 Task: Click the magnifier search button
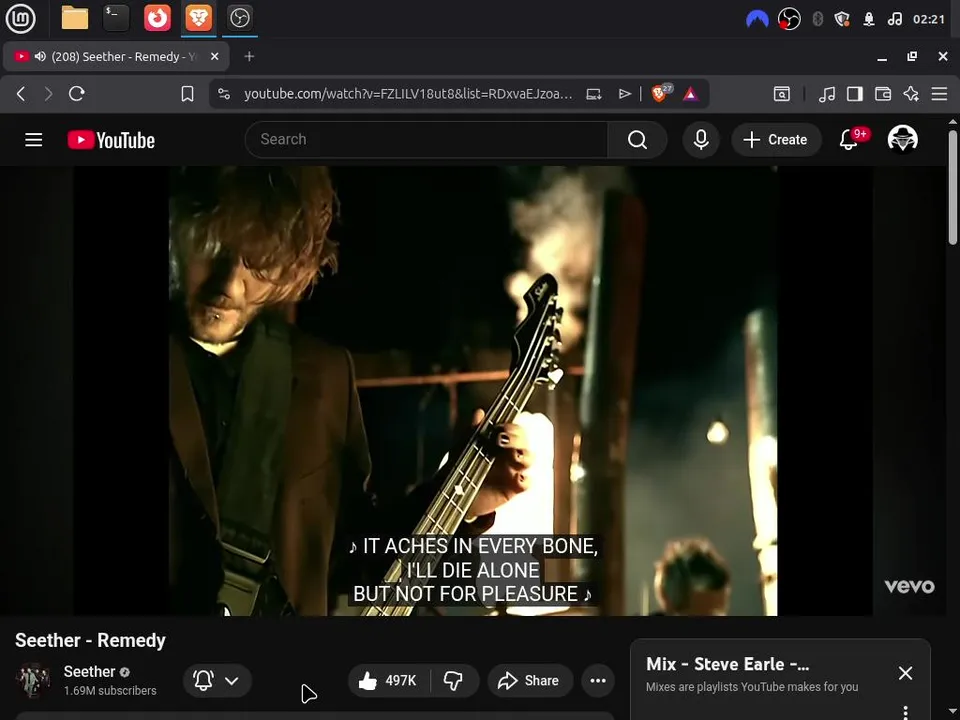(x=637, y=140)
